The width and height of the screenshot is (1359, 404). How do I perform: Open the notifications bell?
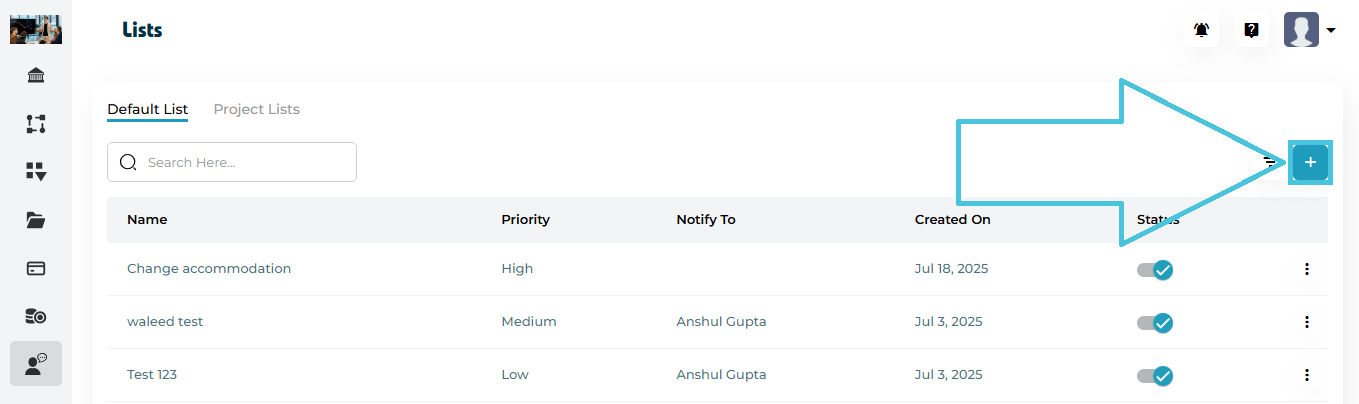tap(1202, 30)
